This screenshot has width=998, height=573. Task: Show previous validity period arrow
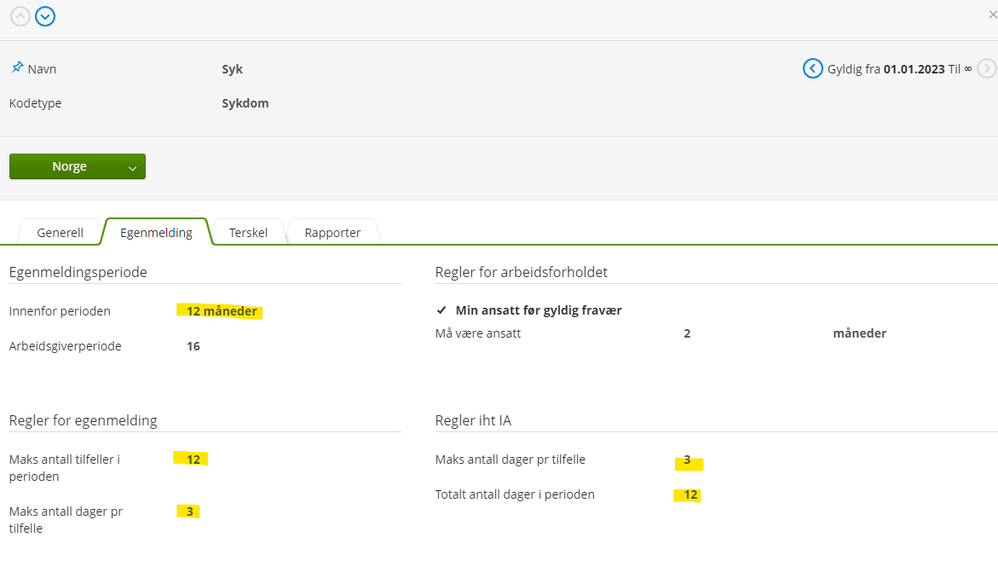[x=812, y=68]
